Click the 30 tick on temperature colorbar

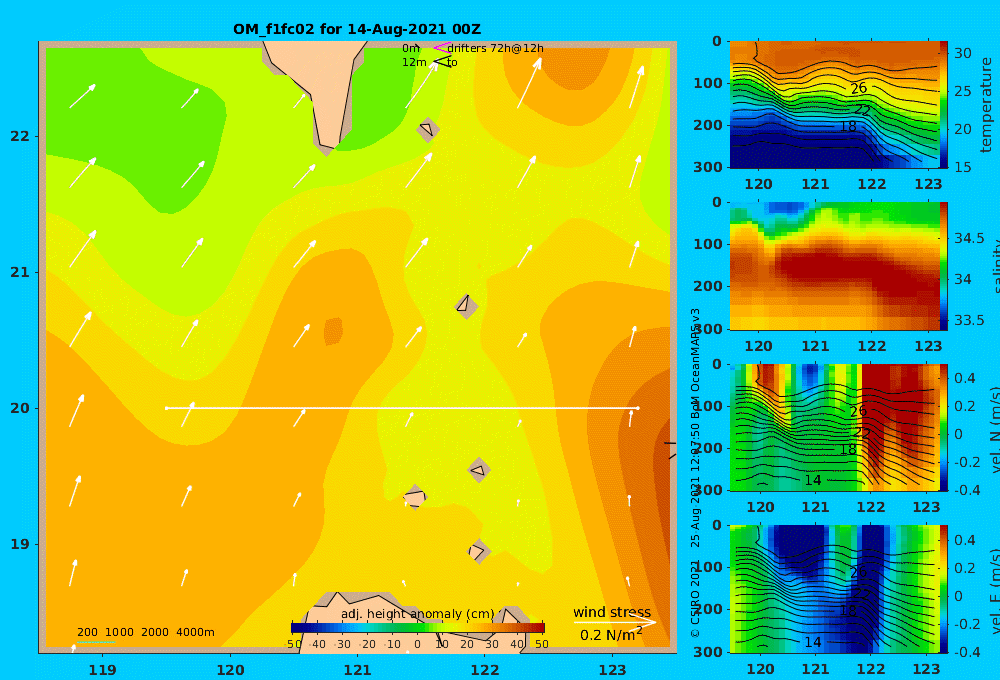[963, 53]
